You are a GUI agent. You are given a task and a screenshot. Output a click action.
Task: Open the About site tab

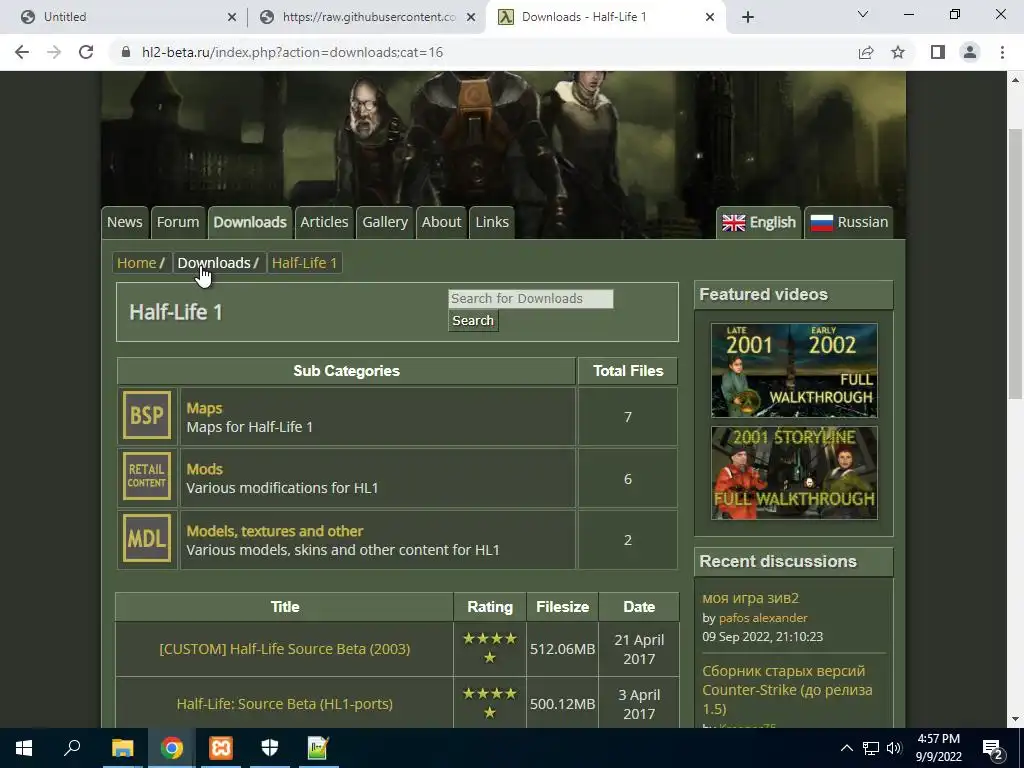tap(441, 222)
